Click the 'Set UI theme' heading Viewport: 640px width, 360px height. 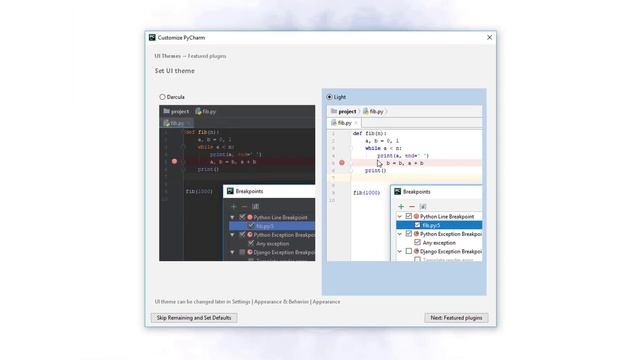[175, 71]
